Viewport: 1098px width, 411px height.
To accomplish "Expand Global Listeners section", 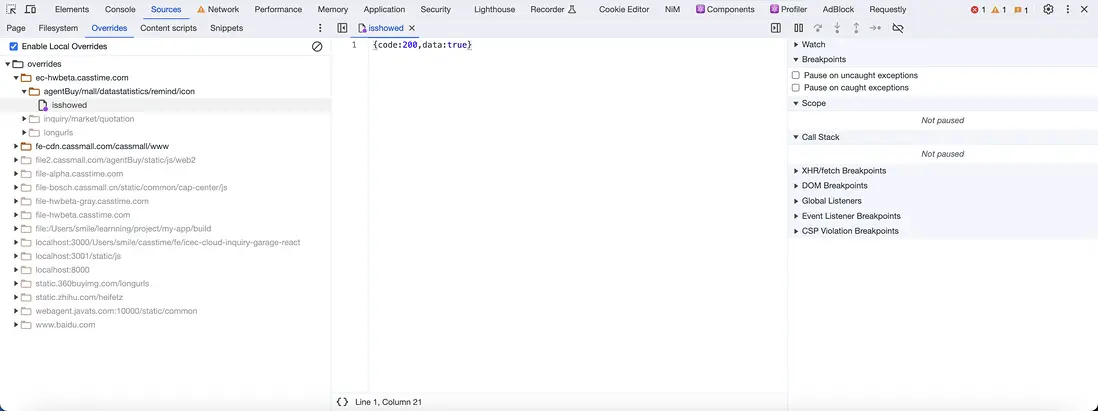I will click(x=796, y=201).
